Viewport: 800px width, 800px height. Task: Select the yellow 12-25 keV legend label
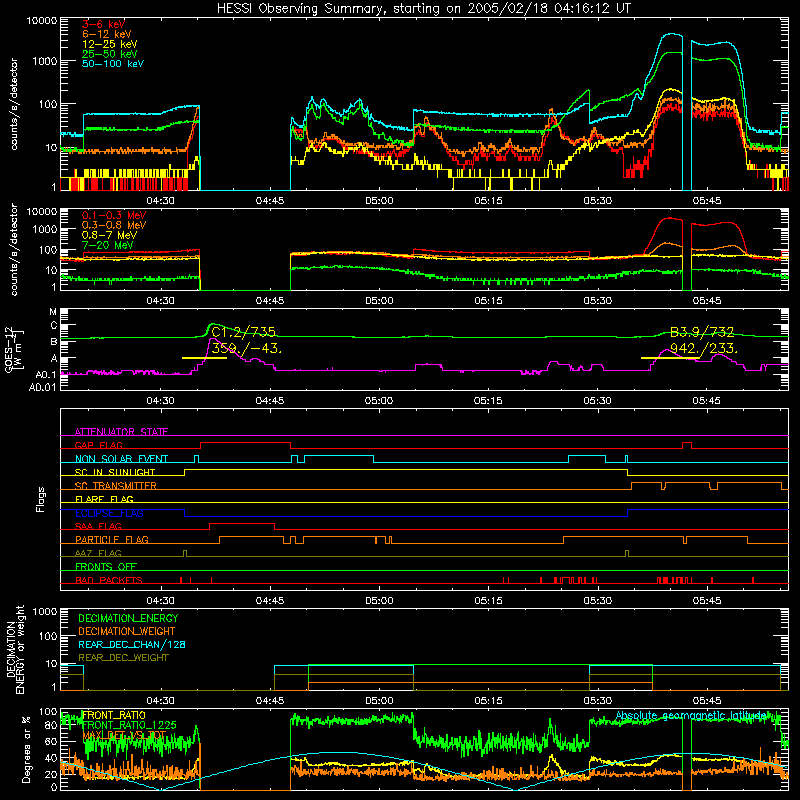(110, 44)
